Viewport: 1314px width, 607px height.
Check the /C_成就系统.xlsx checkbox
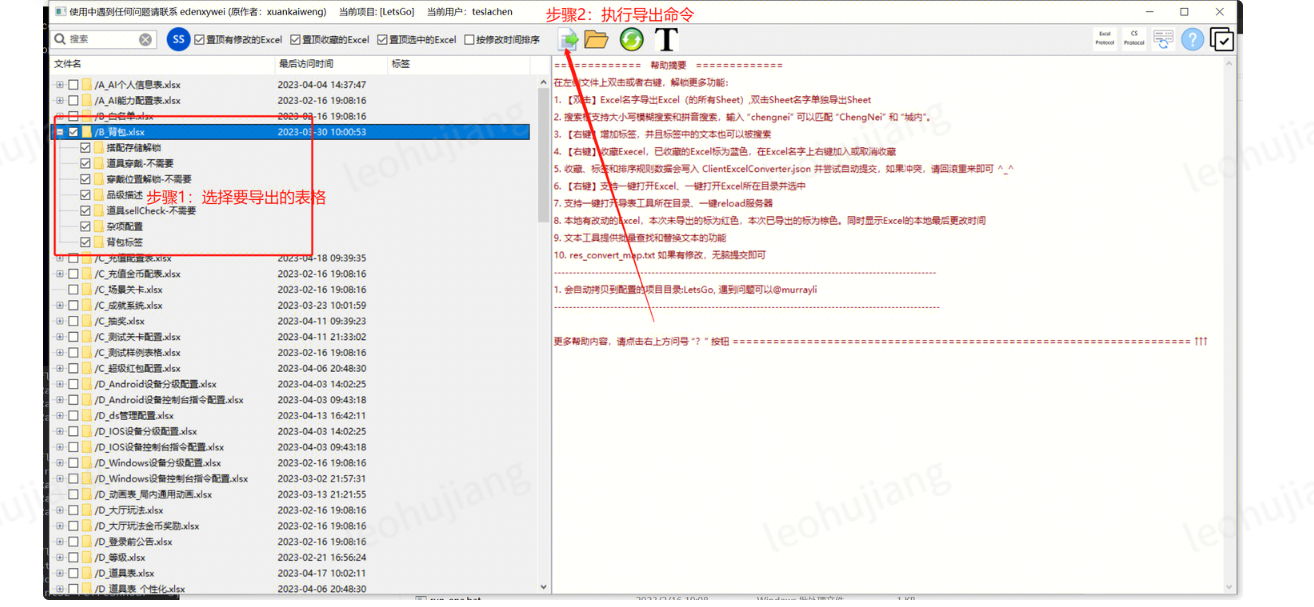point(73,305)
